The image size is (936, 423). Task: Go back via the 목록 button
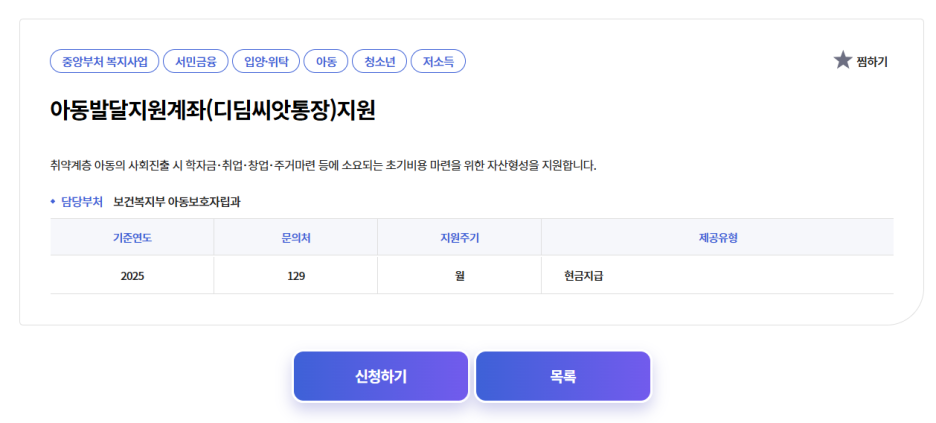[x=563, y=376]
